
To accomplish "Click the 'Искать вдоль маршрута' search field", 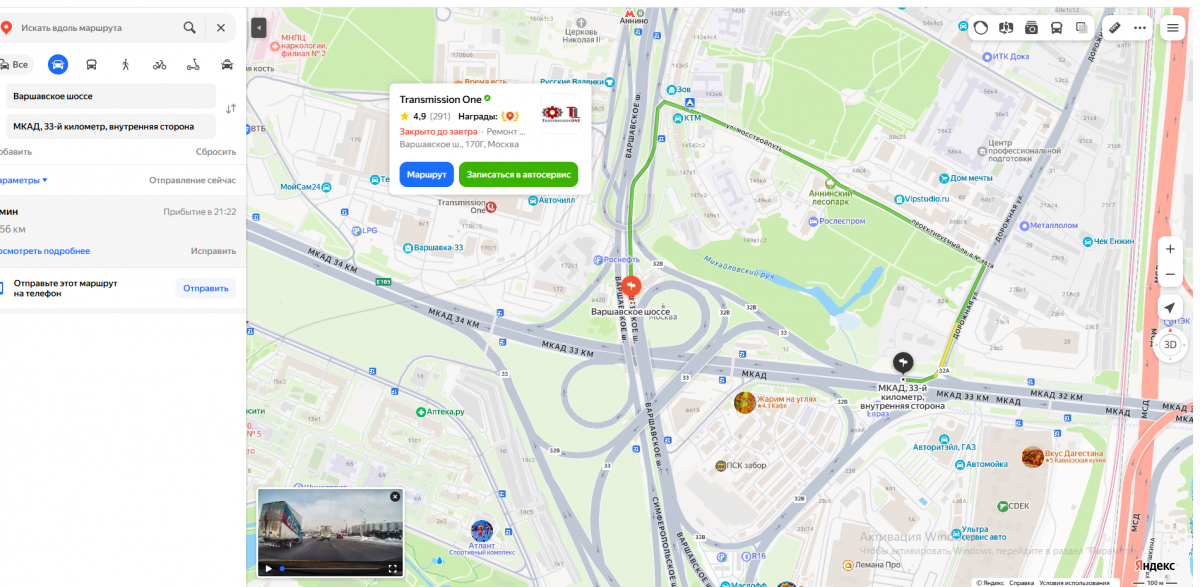I will [95, 28].
